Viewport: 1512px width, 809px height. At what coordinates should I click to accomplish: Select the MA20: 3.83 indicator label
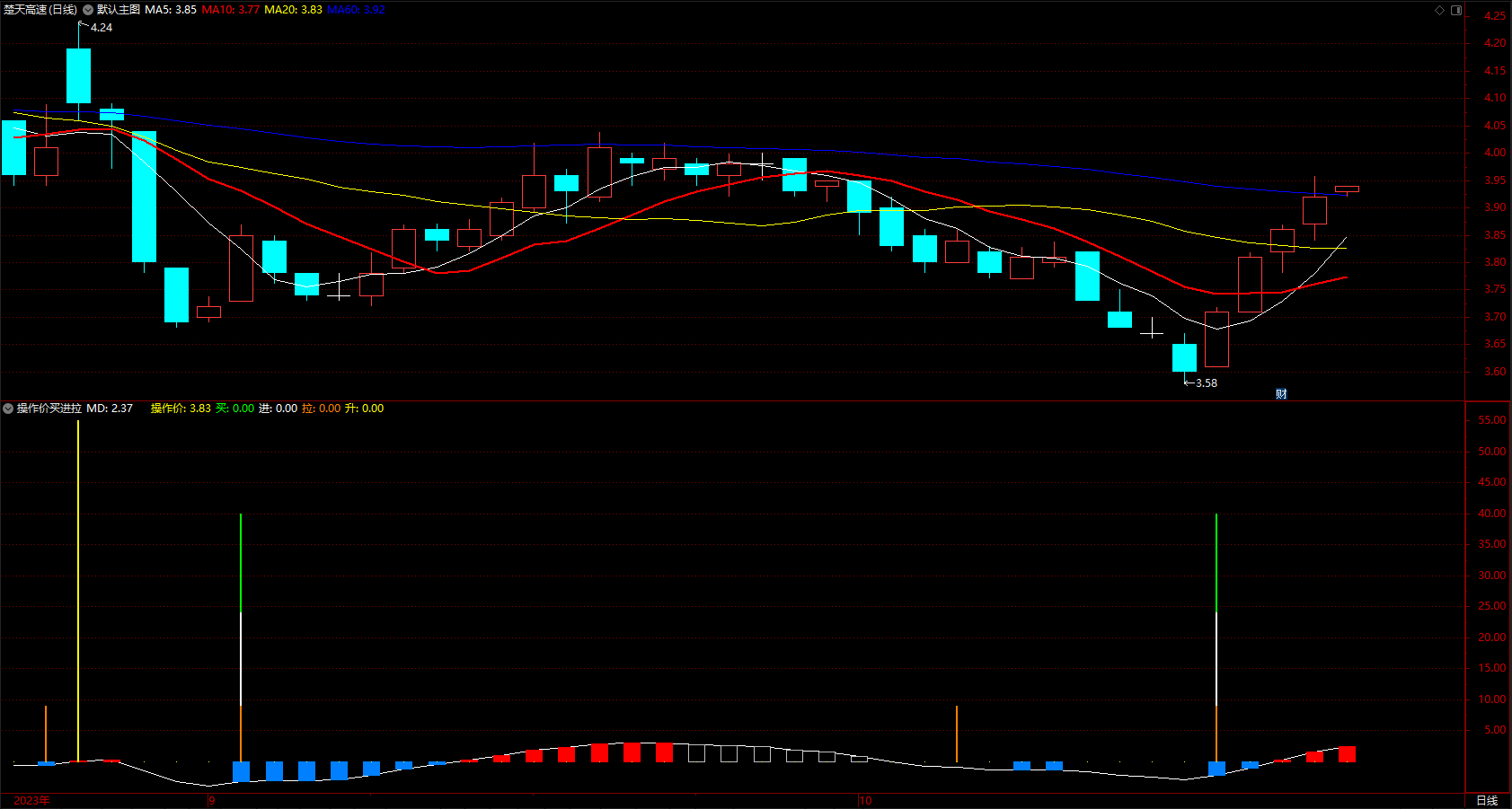point(293,10)
